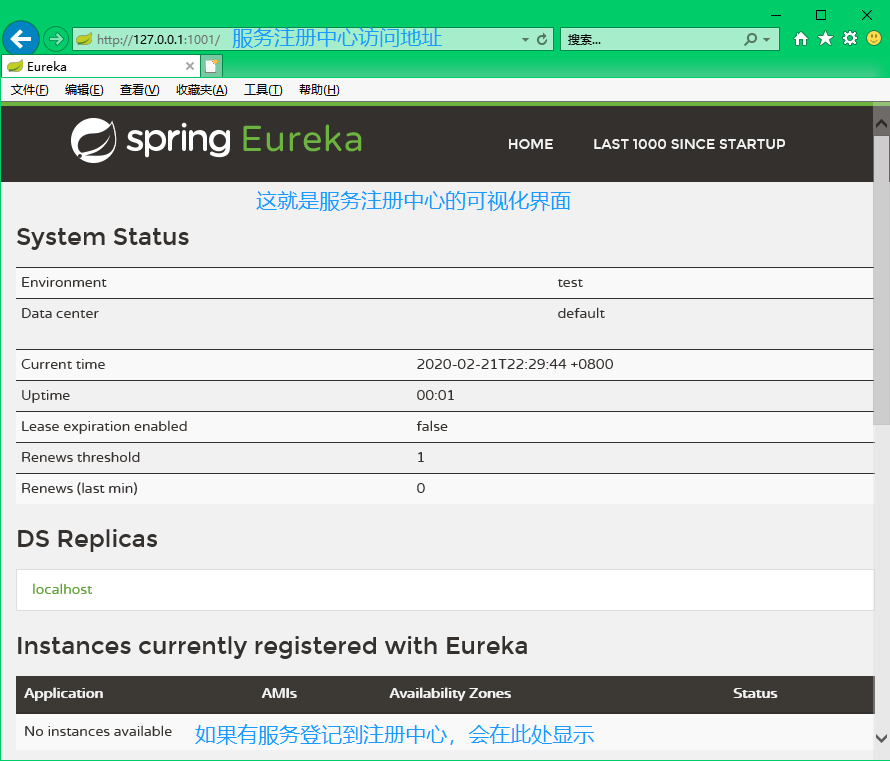Click the browser Forward arrow button

point(56,39)
